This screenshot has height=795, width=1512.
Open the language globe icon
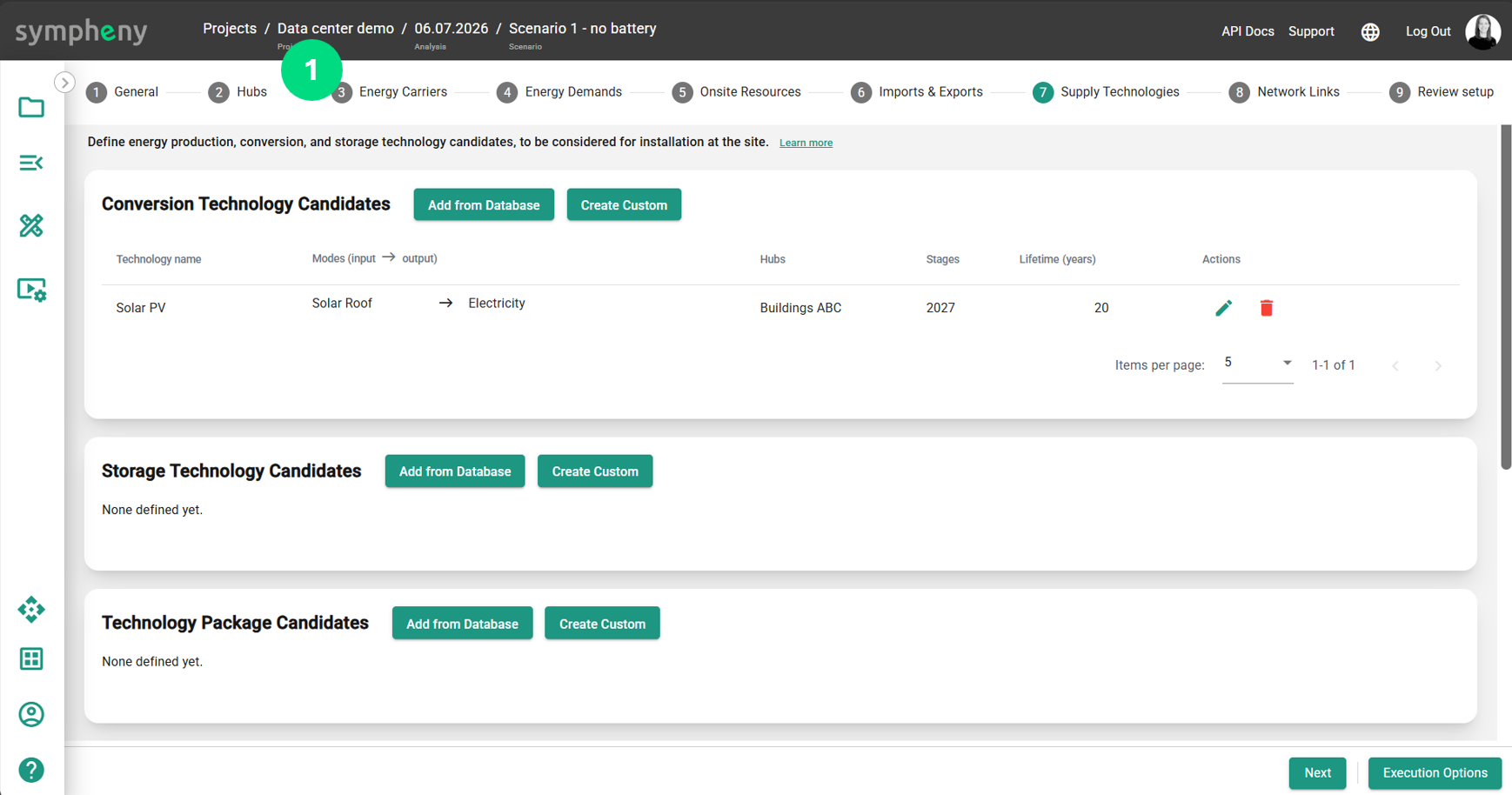tap(1370, 31)
